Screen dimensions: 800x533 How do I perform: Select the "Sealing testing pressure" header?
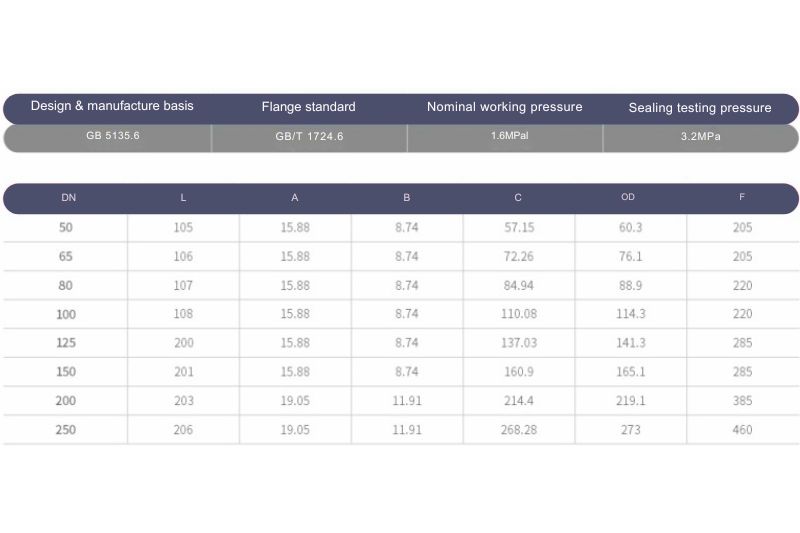click(x=700, y=108)
